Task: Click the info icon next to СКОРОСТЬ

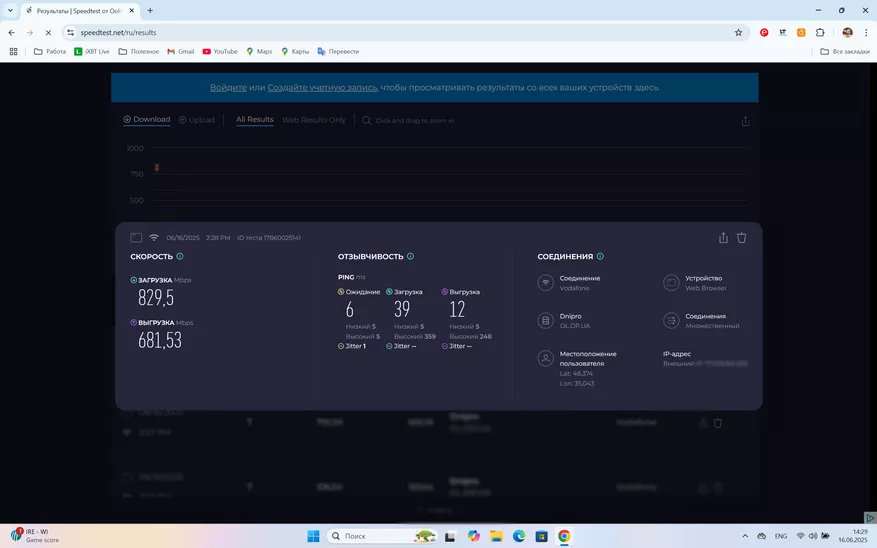Action: coord(180,256)
